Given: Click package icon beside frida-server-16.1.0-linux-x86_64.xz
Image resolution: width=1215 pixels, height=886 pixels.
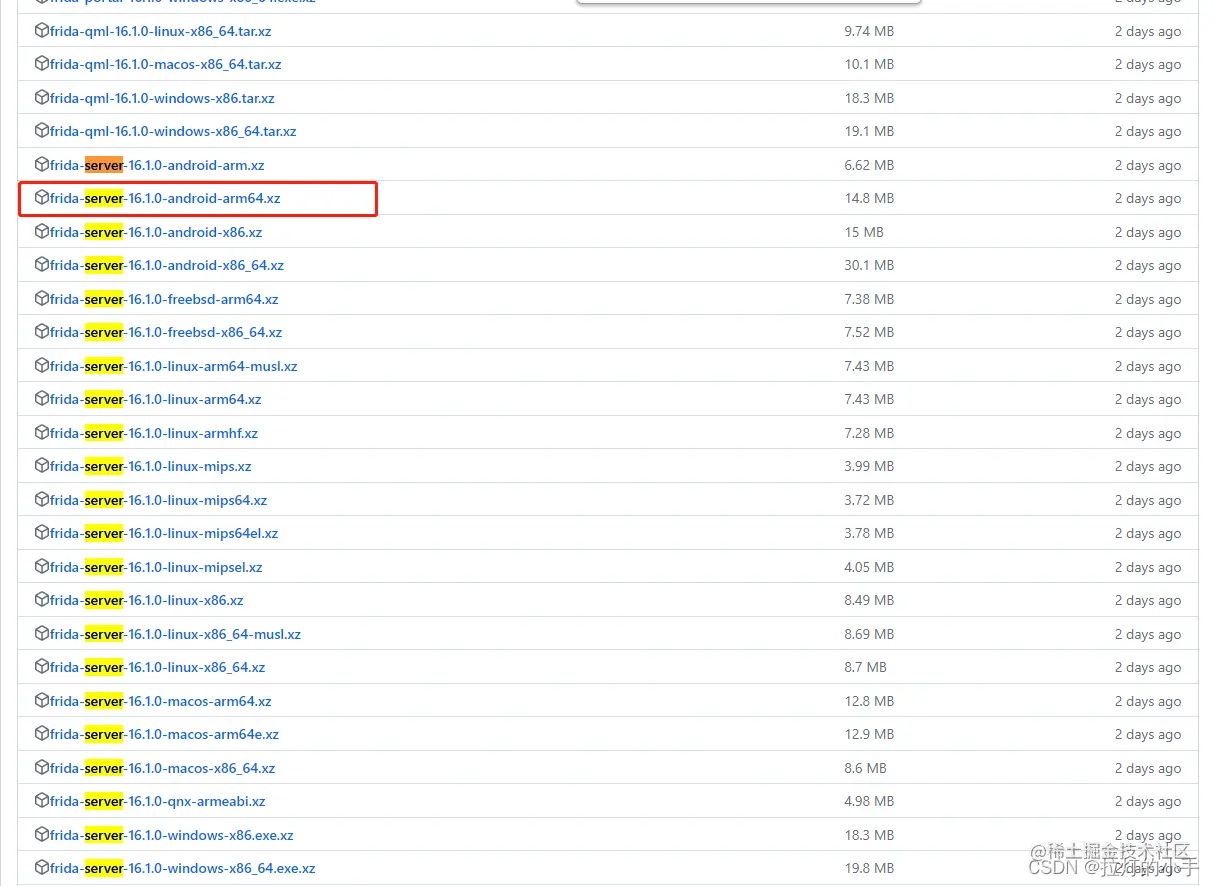Looking at the screenshot, I should 42,667.
